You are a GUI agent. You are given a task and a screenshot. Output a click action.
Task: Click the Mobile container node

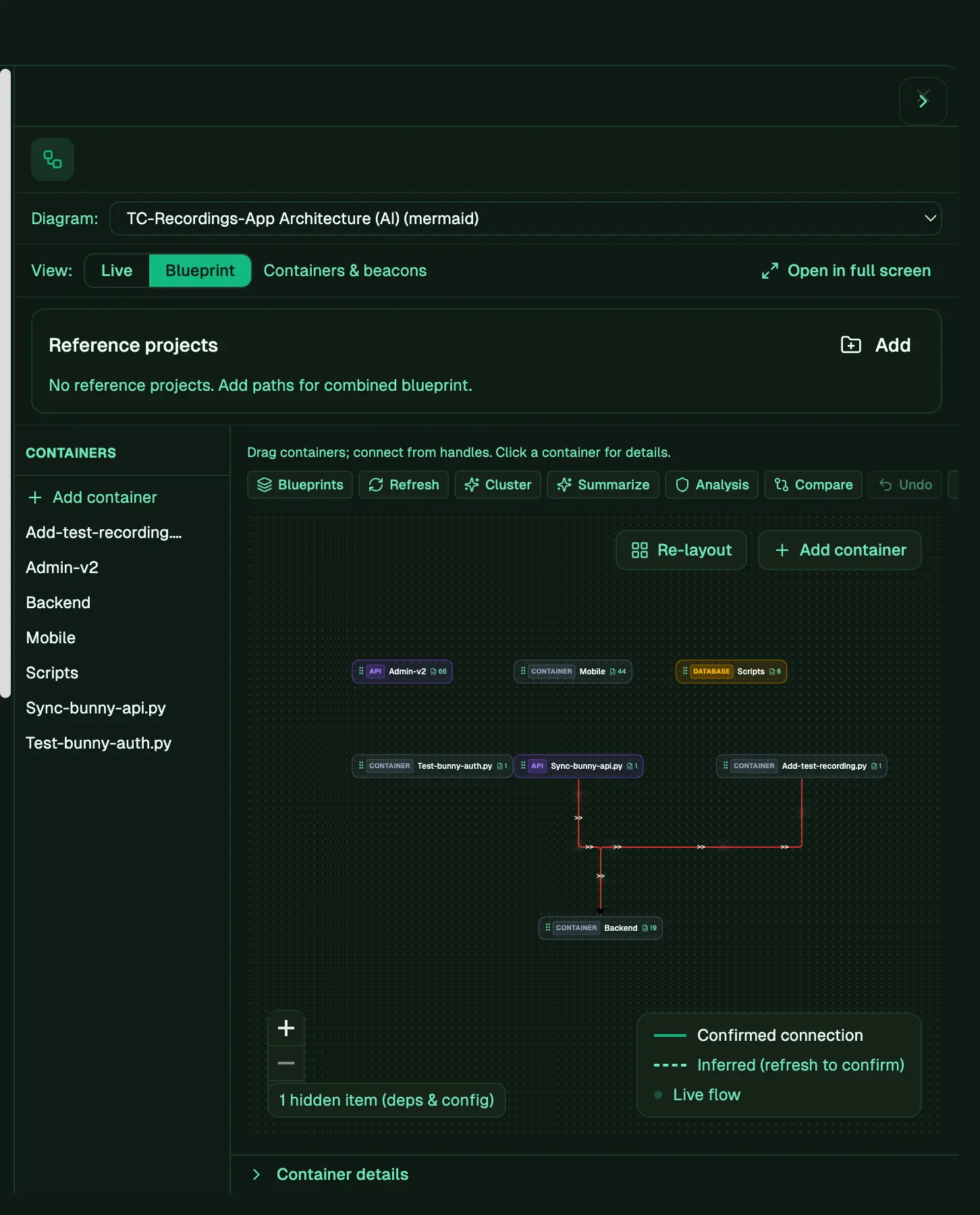point(573,672)
